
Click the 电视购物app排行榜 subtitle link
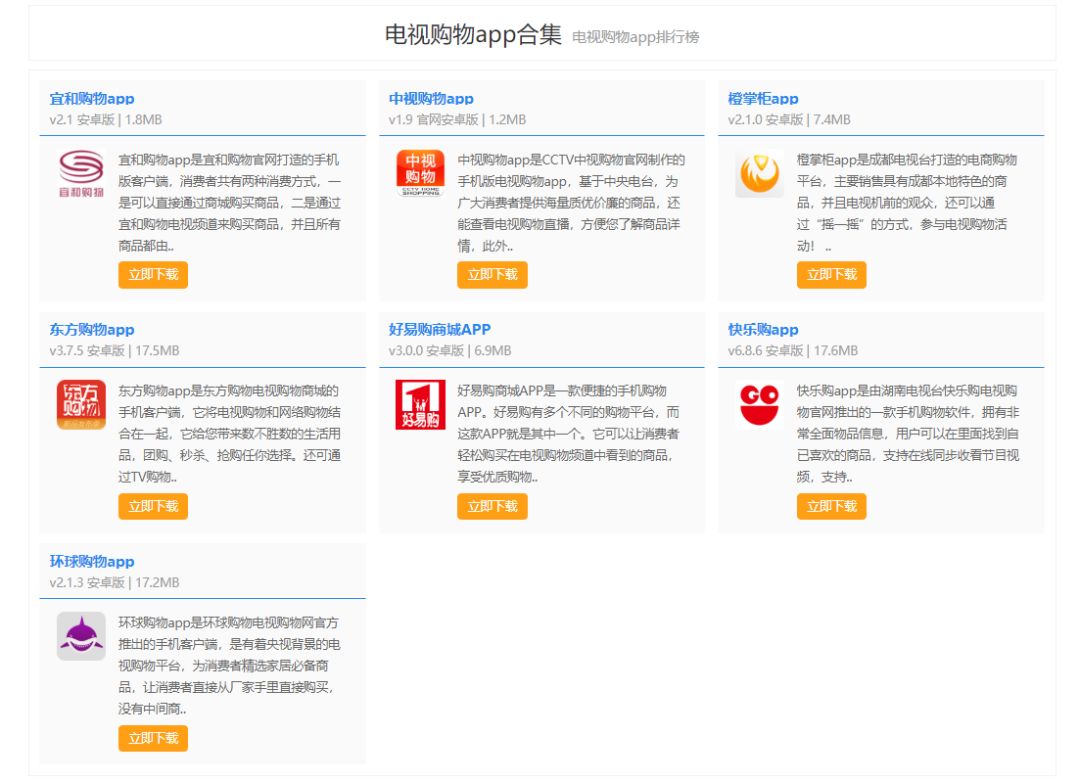636,37
